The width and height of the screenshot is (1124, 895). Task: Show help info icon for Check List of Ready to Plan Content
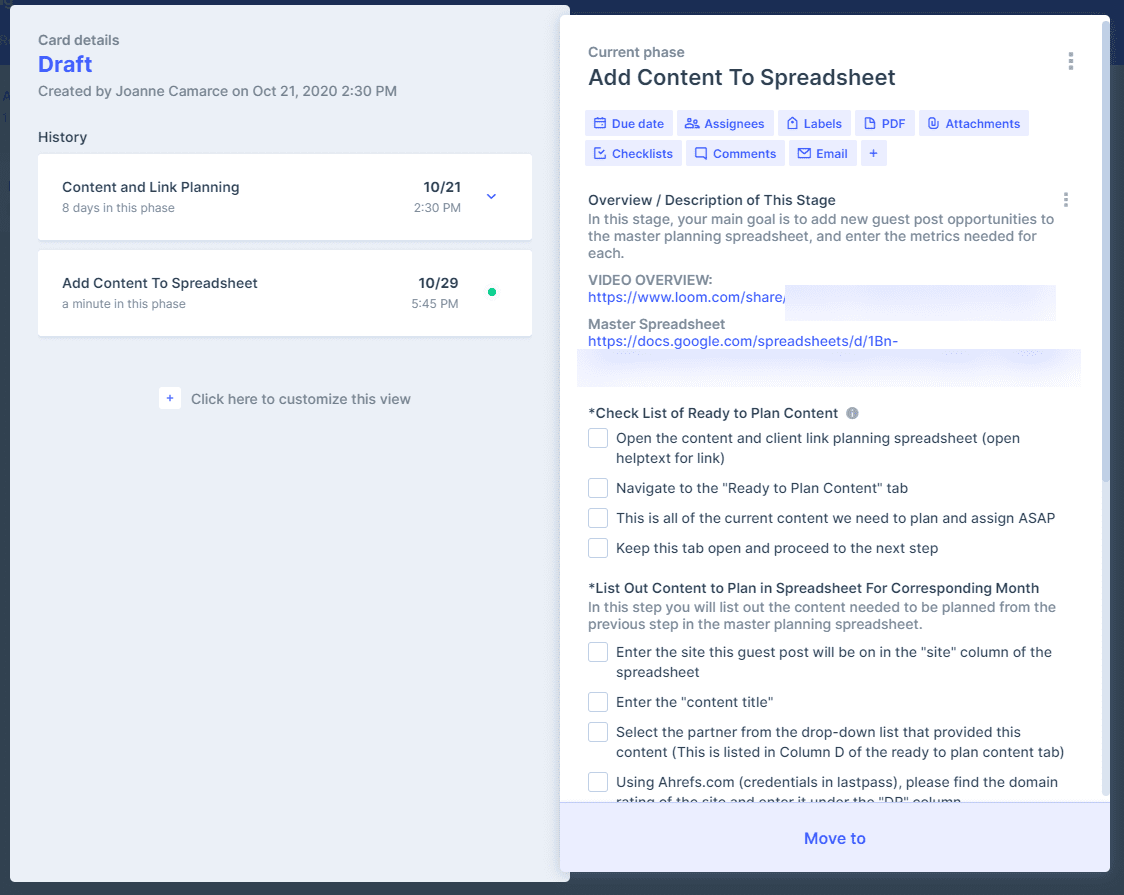click(x=852, y=413)
